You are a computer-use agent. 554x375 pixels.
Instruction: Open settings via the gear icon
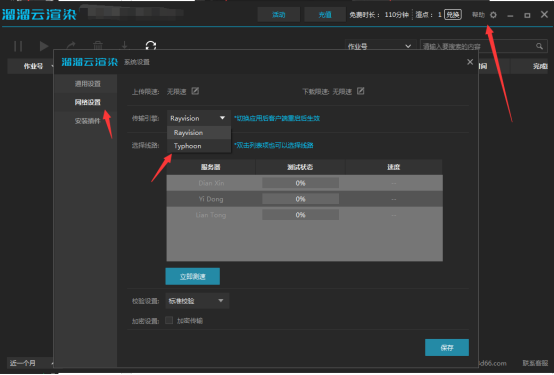493,15
